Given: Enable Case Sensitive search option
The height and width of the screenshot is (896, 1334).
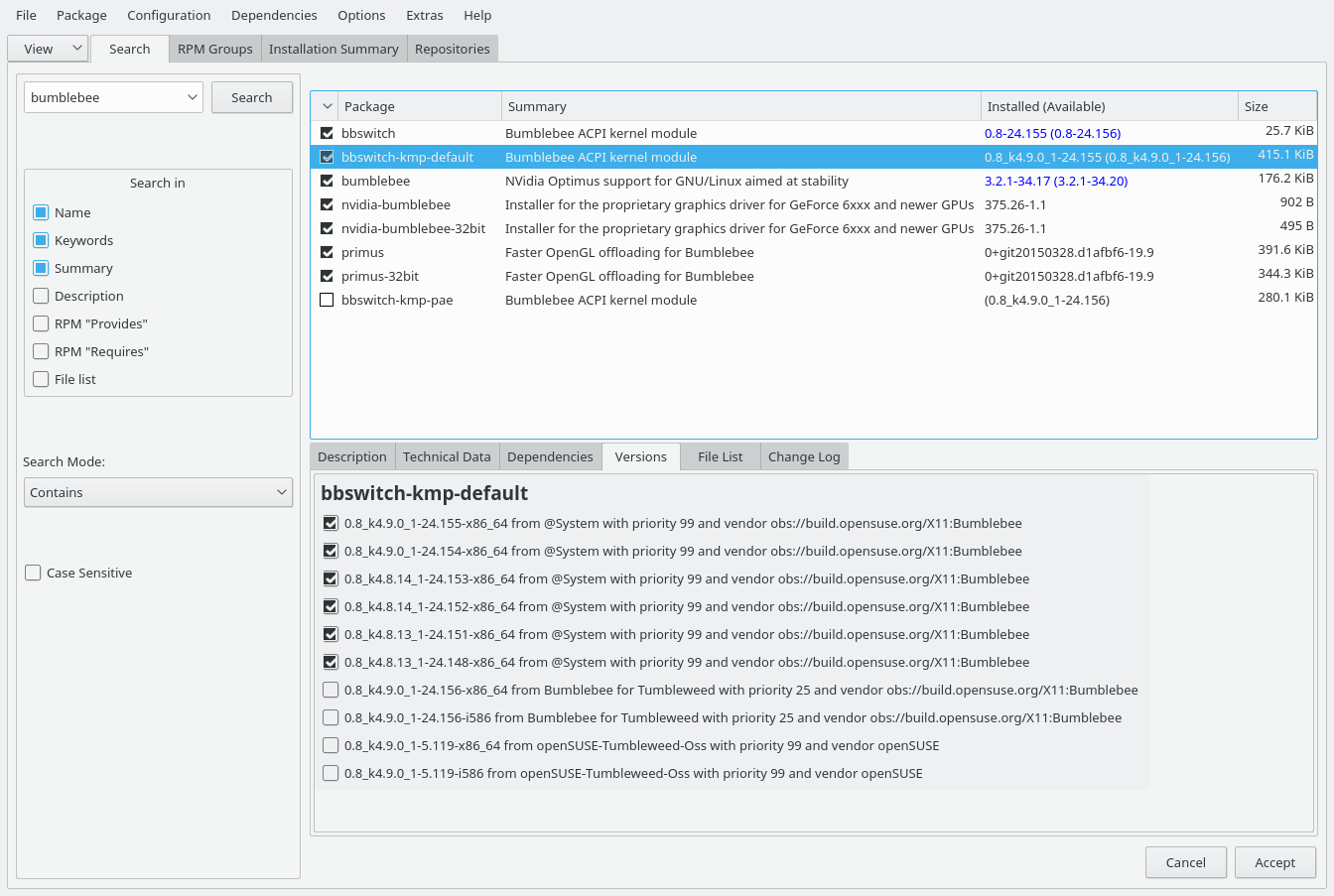Looking at the screenshot, I should coord(33,573).
